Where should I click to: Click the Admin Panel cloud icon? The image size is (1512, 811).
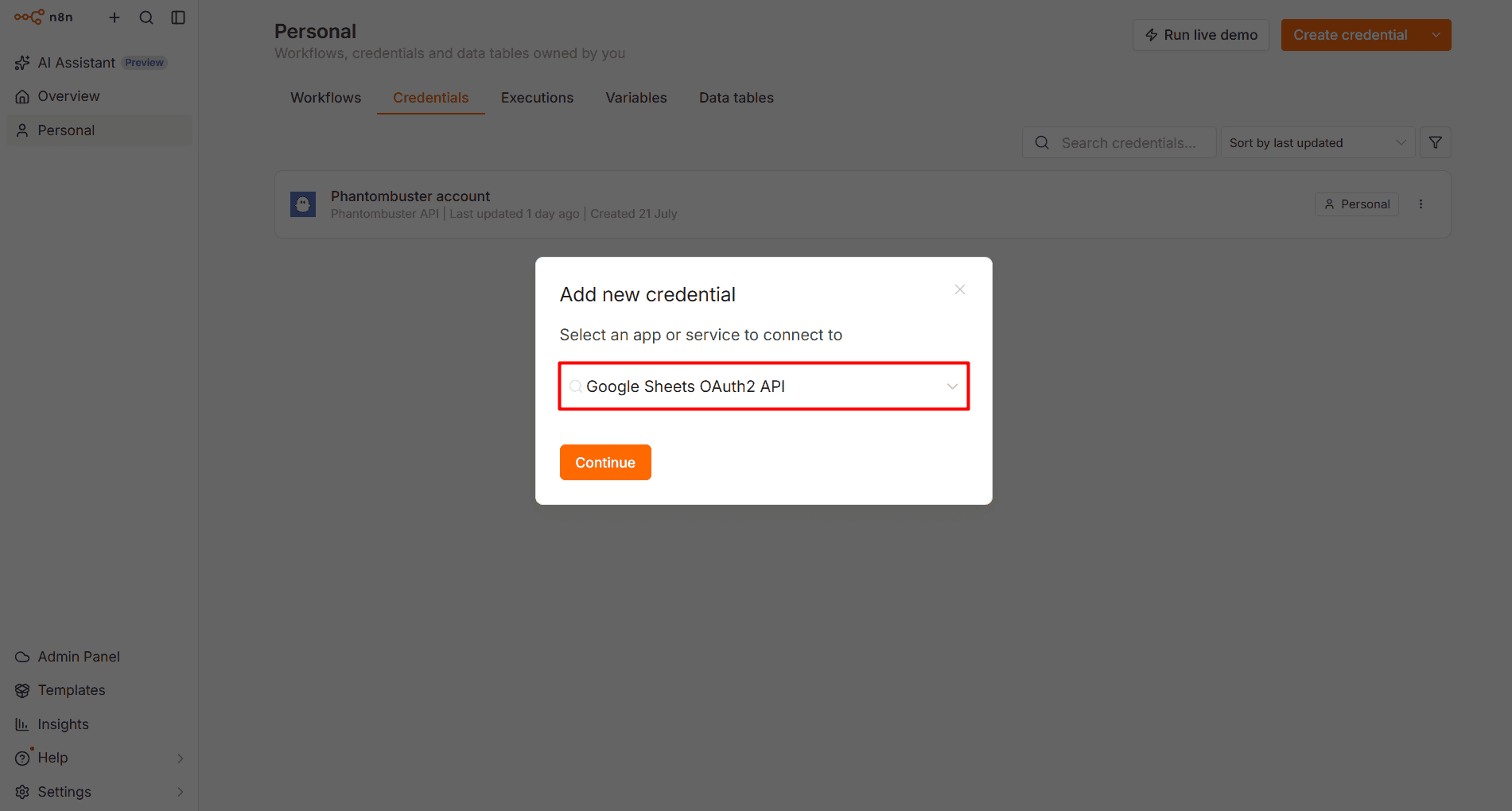(22, 657)
